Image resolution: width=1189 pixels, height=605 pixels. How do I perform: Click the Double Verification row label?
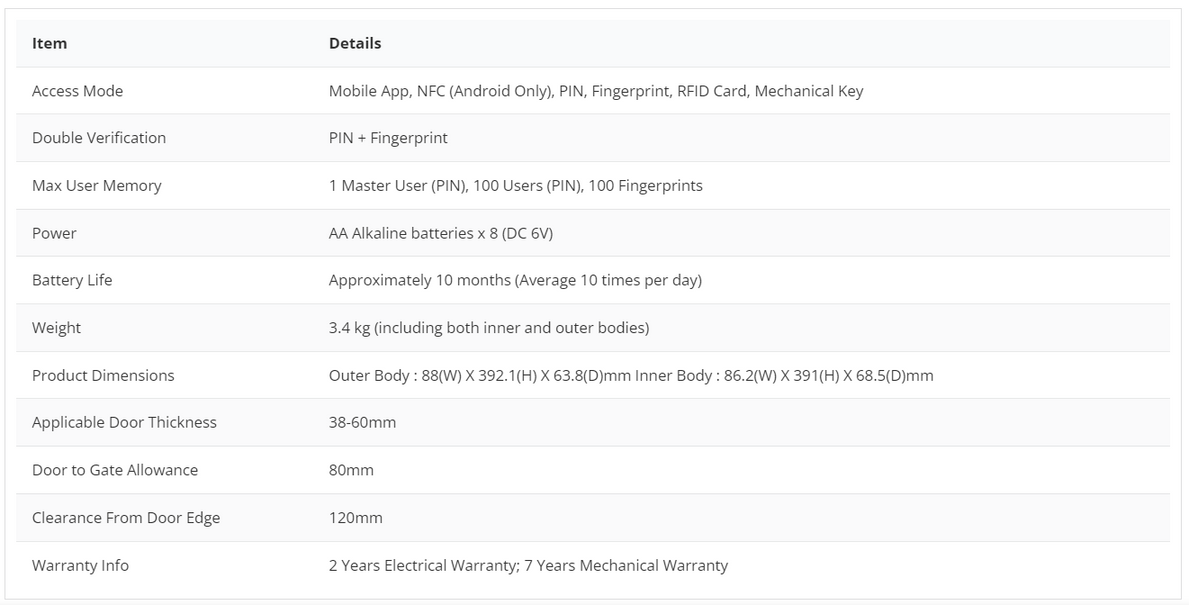(99, 138)
